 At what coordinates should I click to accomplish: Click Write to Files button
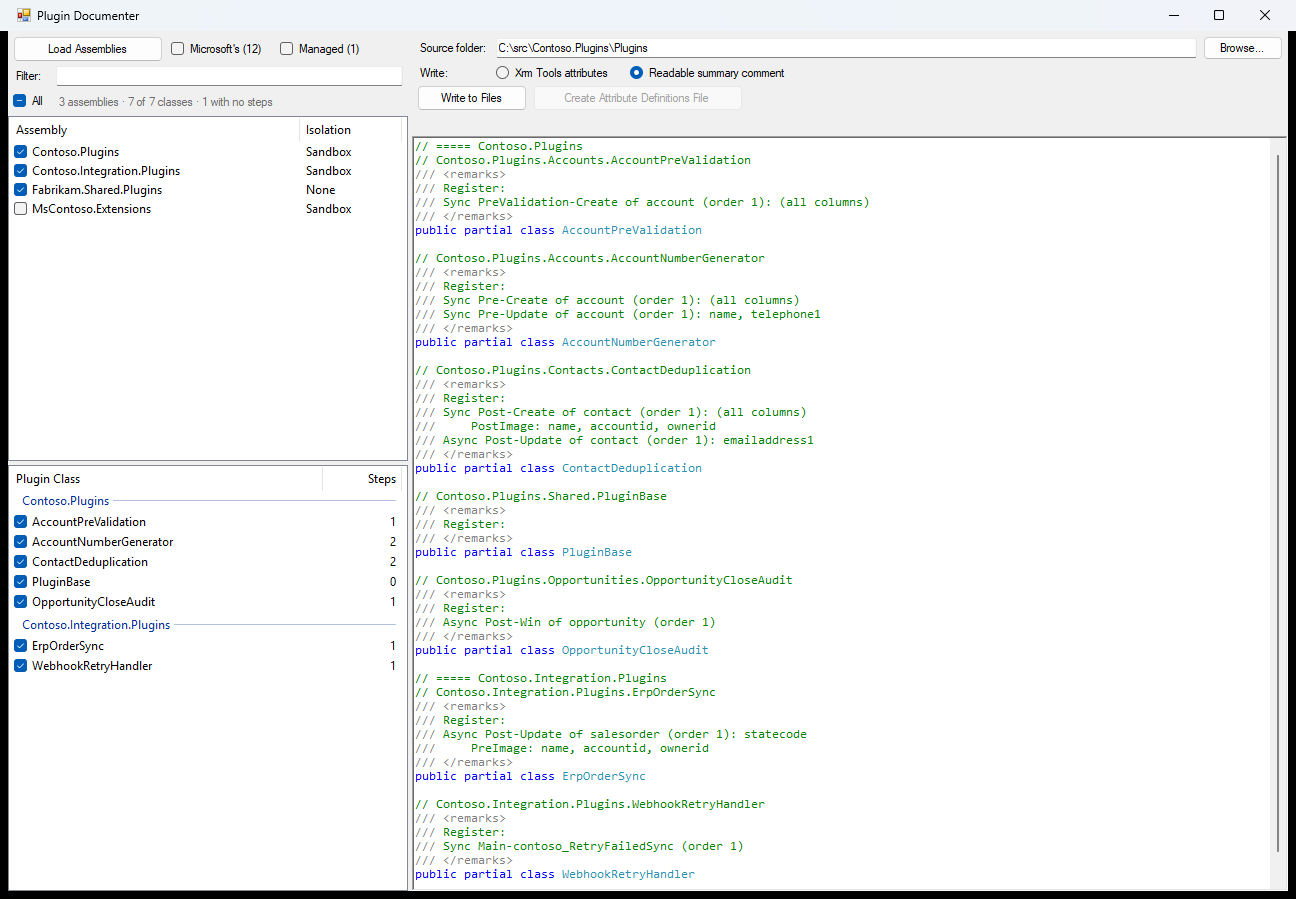(x=471, y=98)
